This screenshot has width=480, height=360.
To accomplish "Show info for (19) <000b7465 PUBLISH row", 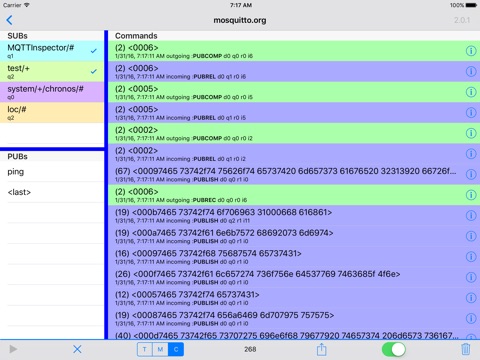I will [471, 216].
